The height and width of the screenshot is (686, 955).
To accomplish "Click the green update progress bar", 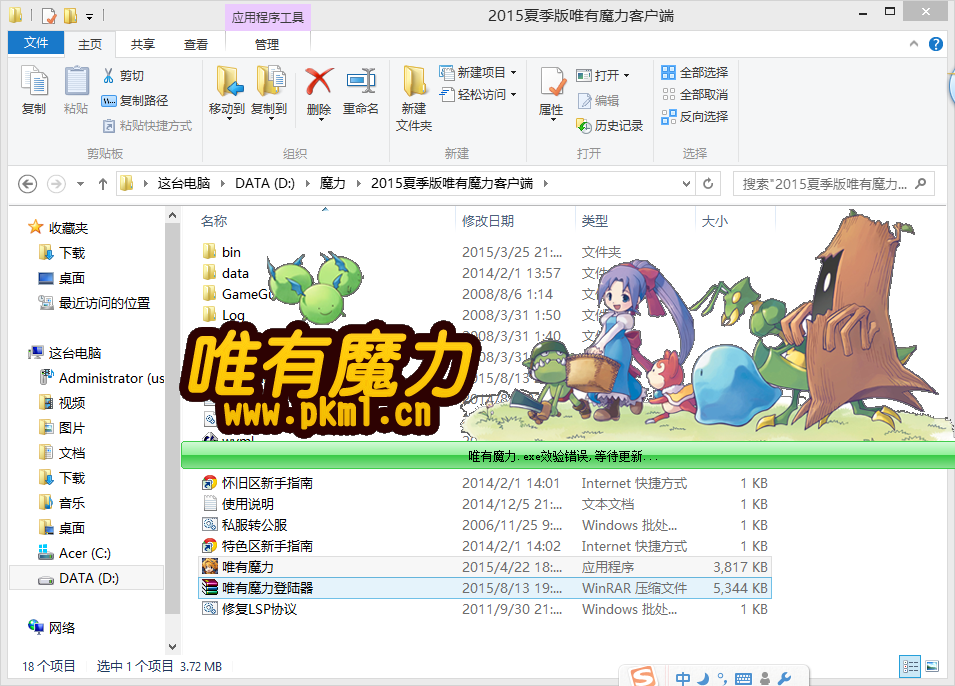I will tap(568, 456).
